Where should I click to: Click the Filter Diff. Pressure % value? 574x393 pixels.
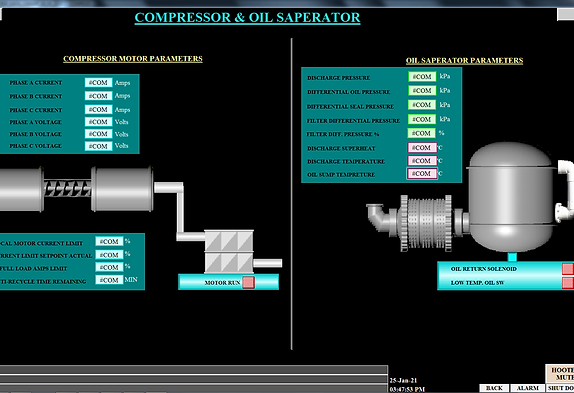point(421,133)
